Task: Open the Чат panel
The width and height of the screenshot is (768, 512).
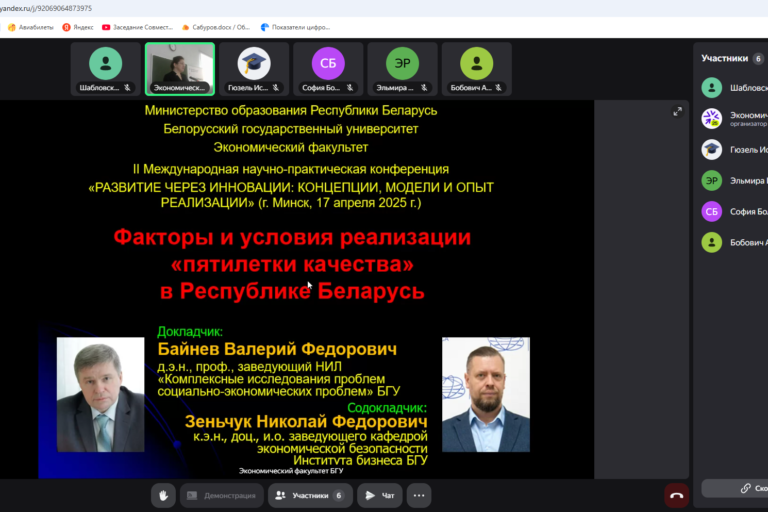Action: click(379, 495)
